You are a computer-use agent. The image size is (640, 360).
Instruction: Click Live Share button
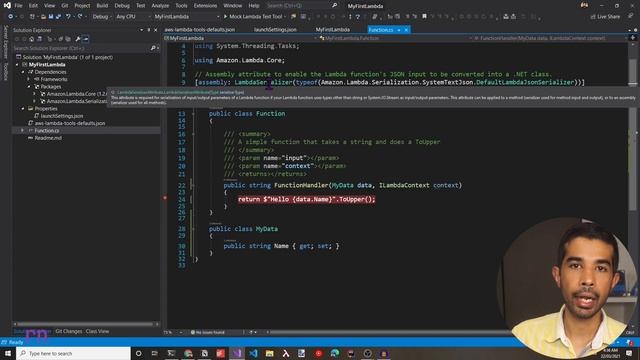tap(605, 17)
